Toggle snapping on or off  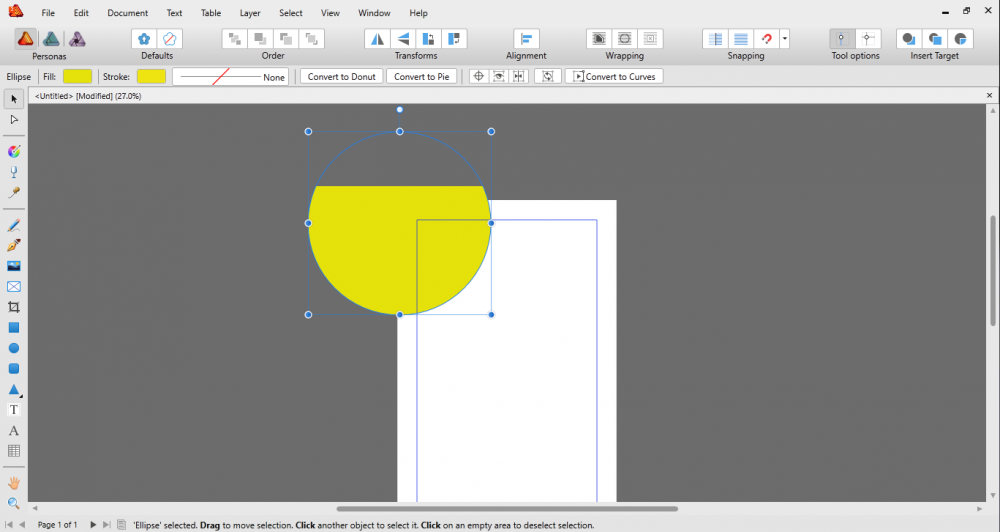click(767, 39)
